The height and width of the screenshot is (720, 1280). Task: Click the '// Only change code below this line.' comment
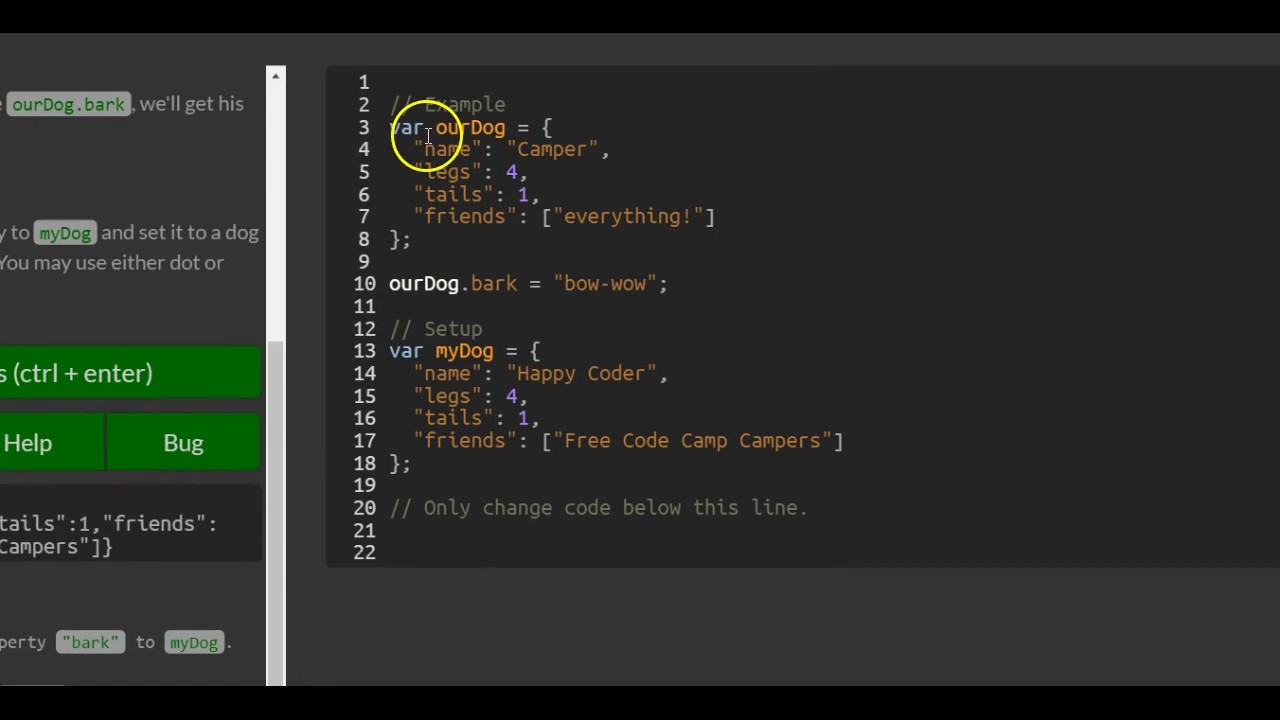[598, 508]
